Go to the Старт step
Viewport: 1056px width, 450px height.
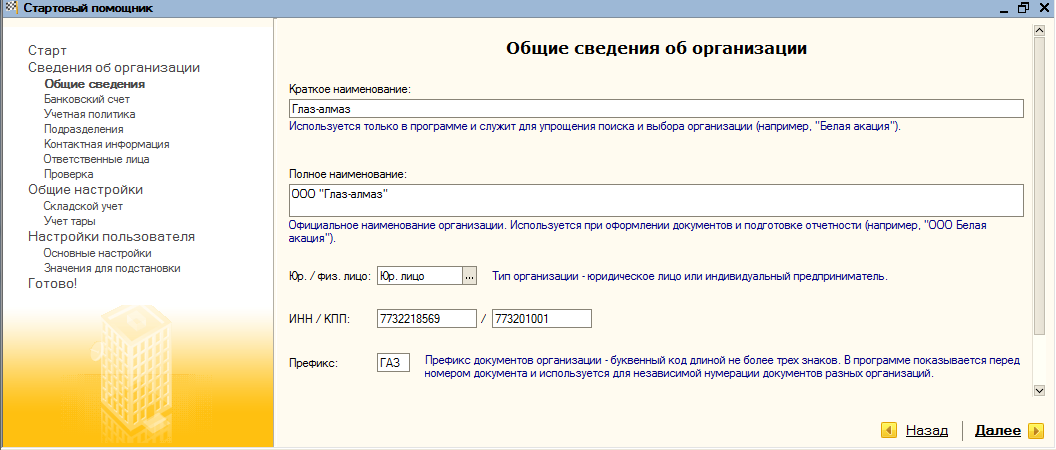coord(47,51)
